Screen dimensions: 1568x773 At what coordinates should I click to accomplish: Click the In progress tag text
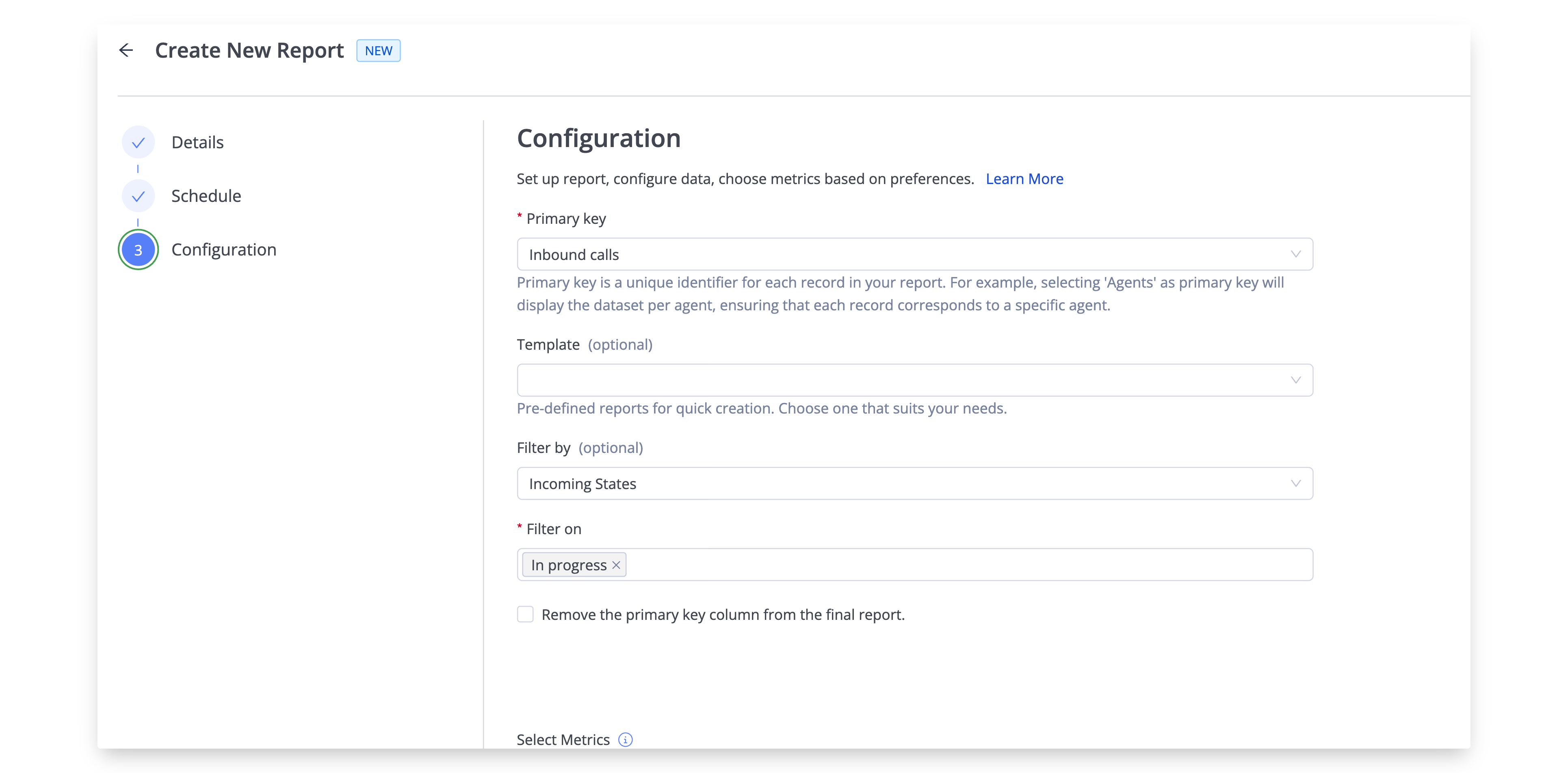tap(569, 565)
